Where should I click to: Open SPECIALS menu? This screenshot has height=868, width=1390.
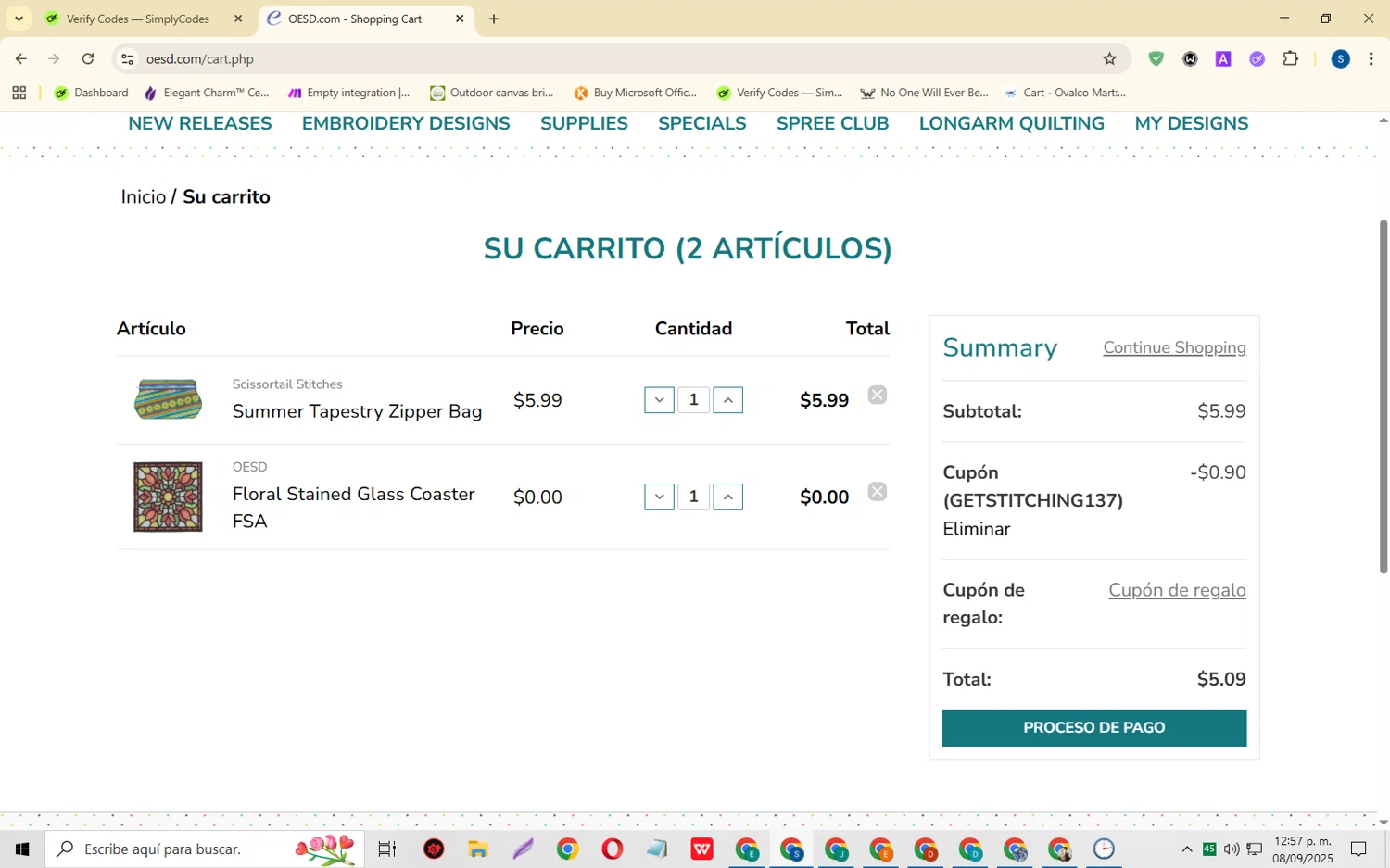point(701,123)
